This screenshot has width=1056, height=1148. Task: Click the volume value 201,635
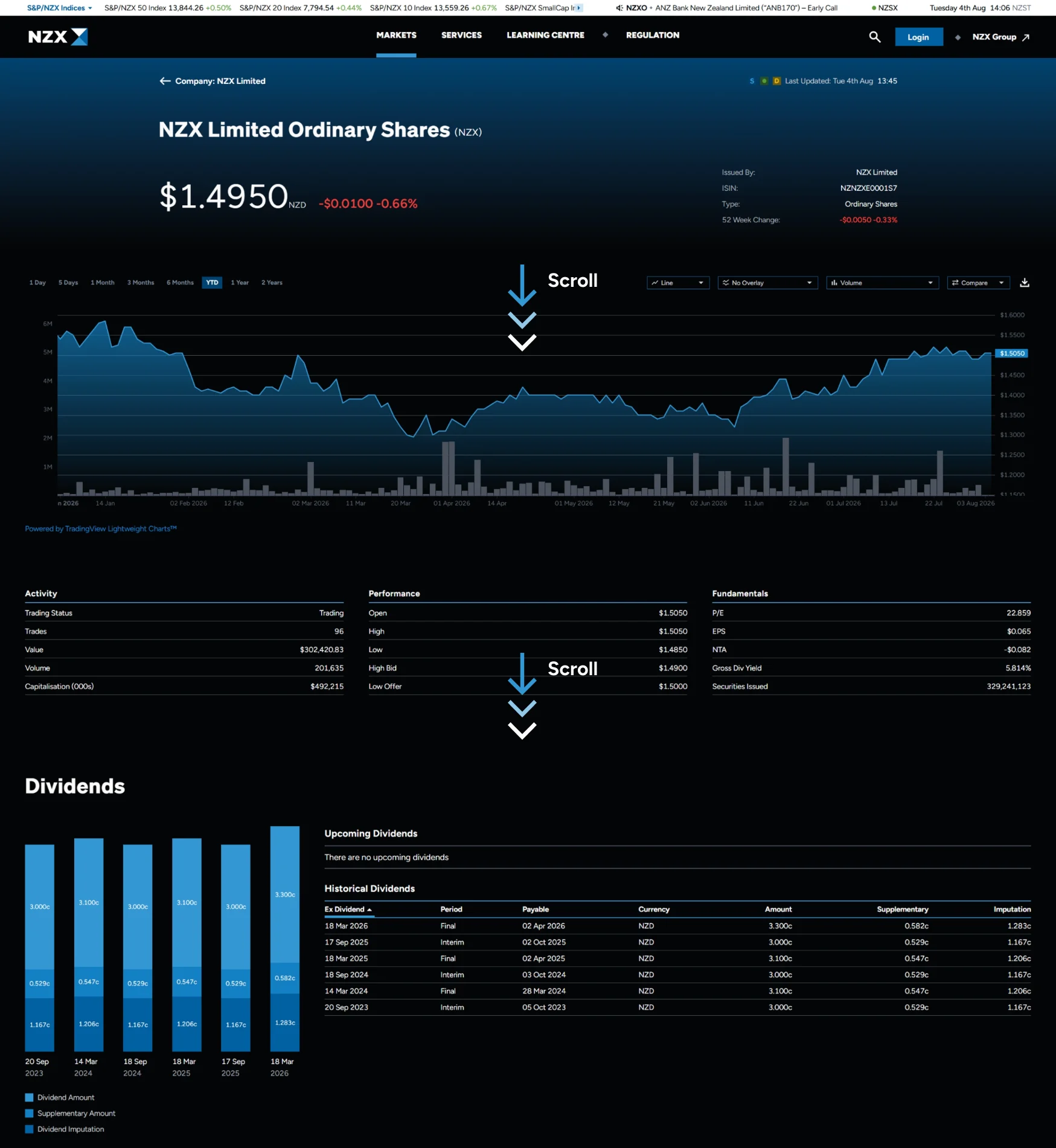[x=329, y=668]
